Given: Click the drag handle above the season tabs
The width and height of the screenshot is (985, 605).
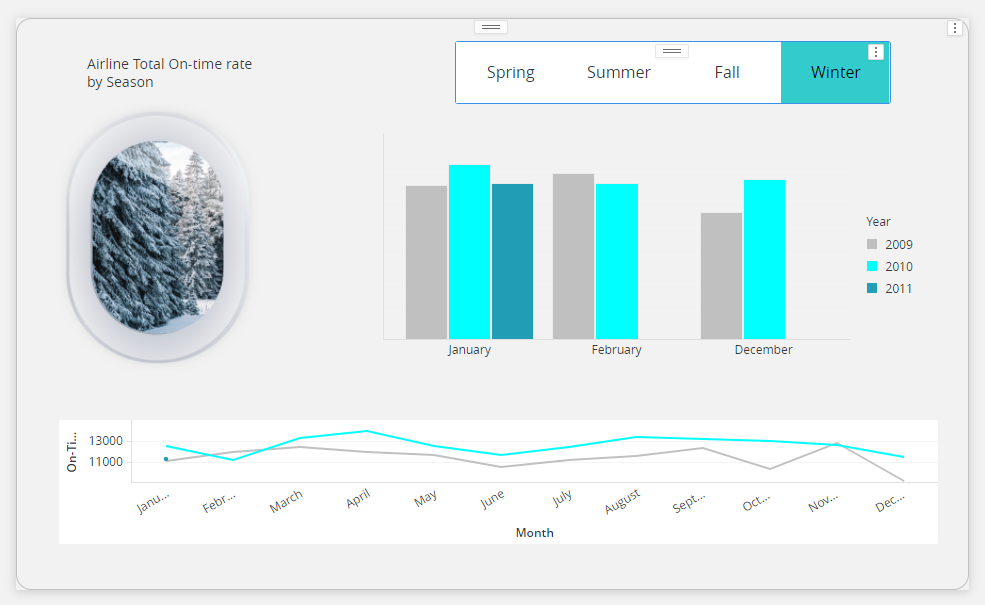Looking at the screenshot, I should [672, 51].
